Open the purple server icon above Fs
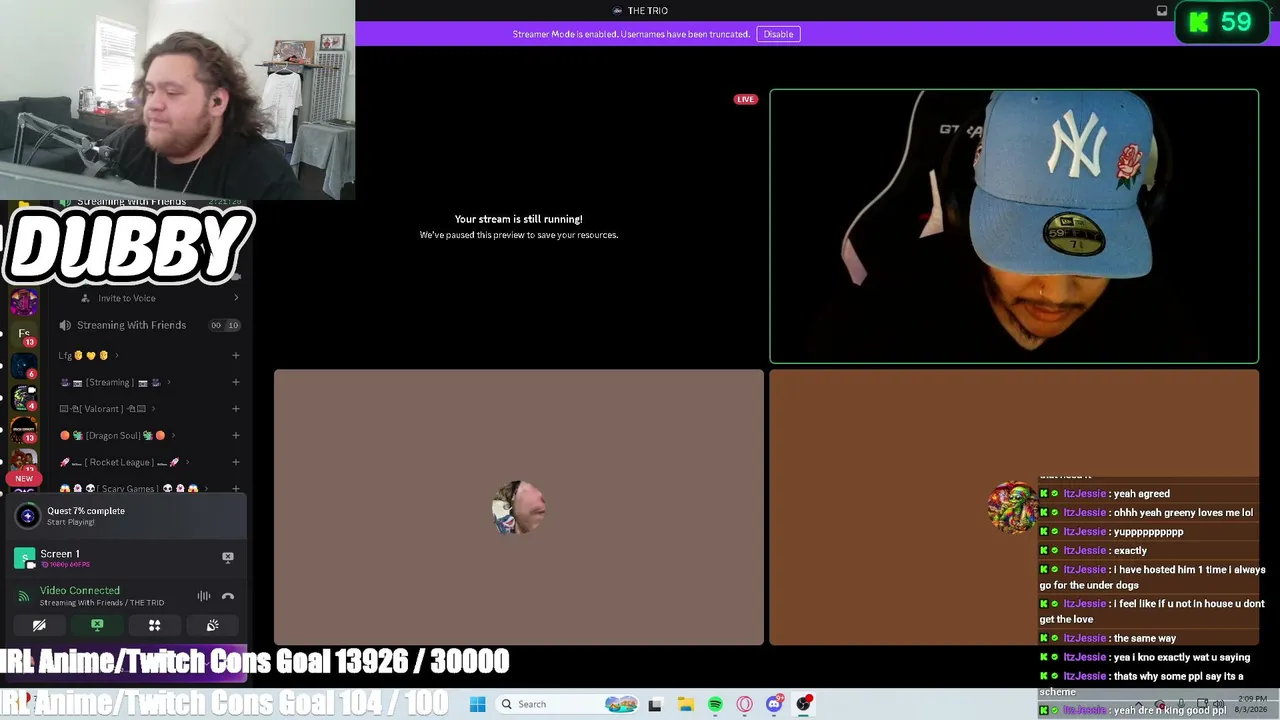 coord(24,302)
